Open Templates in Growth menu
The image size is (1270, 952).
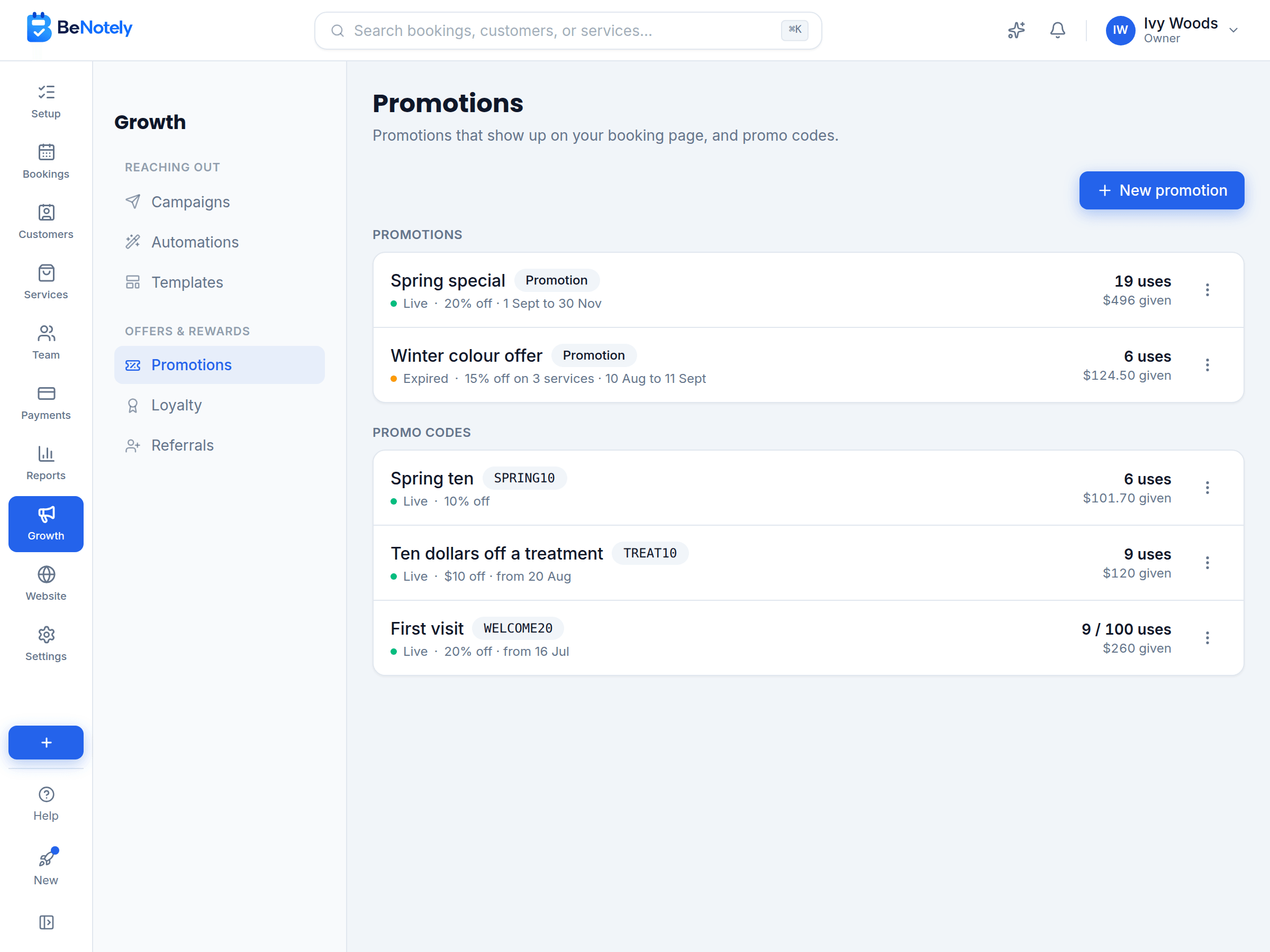point(219,282)
